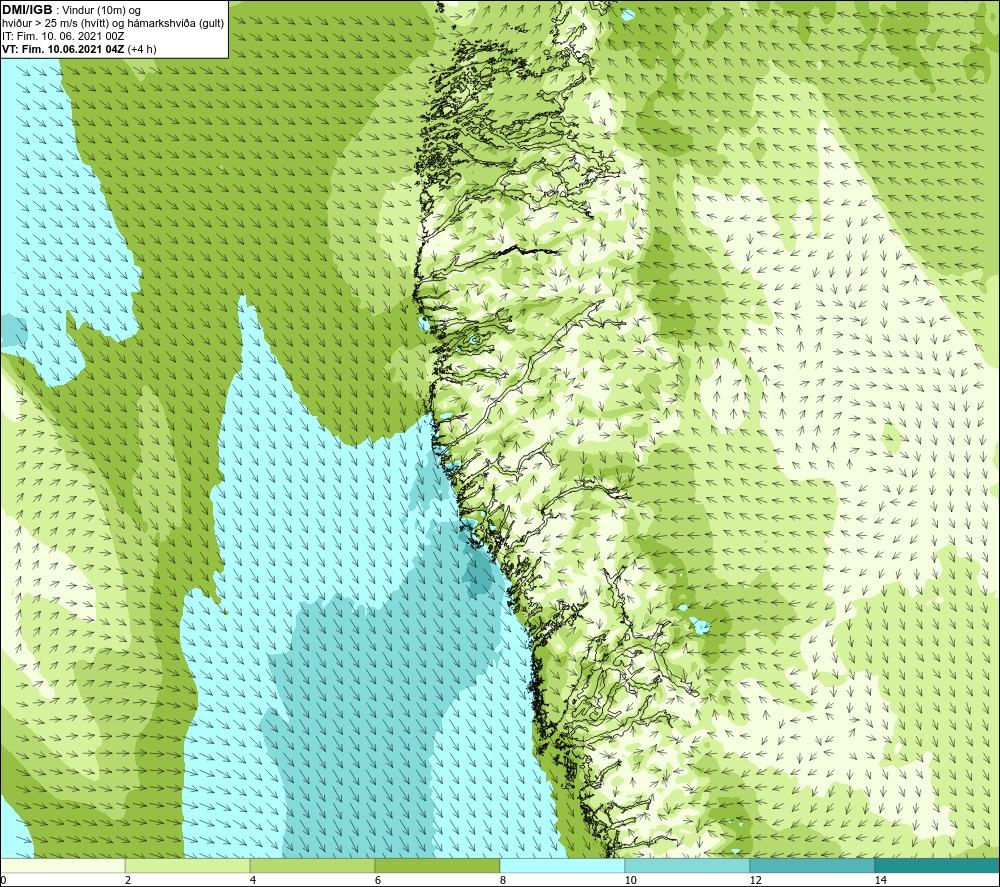Click the scale label '12'
Image resolution: width=1000 pixels, height=887 pixels.
pos(755,880)
